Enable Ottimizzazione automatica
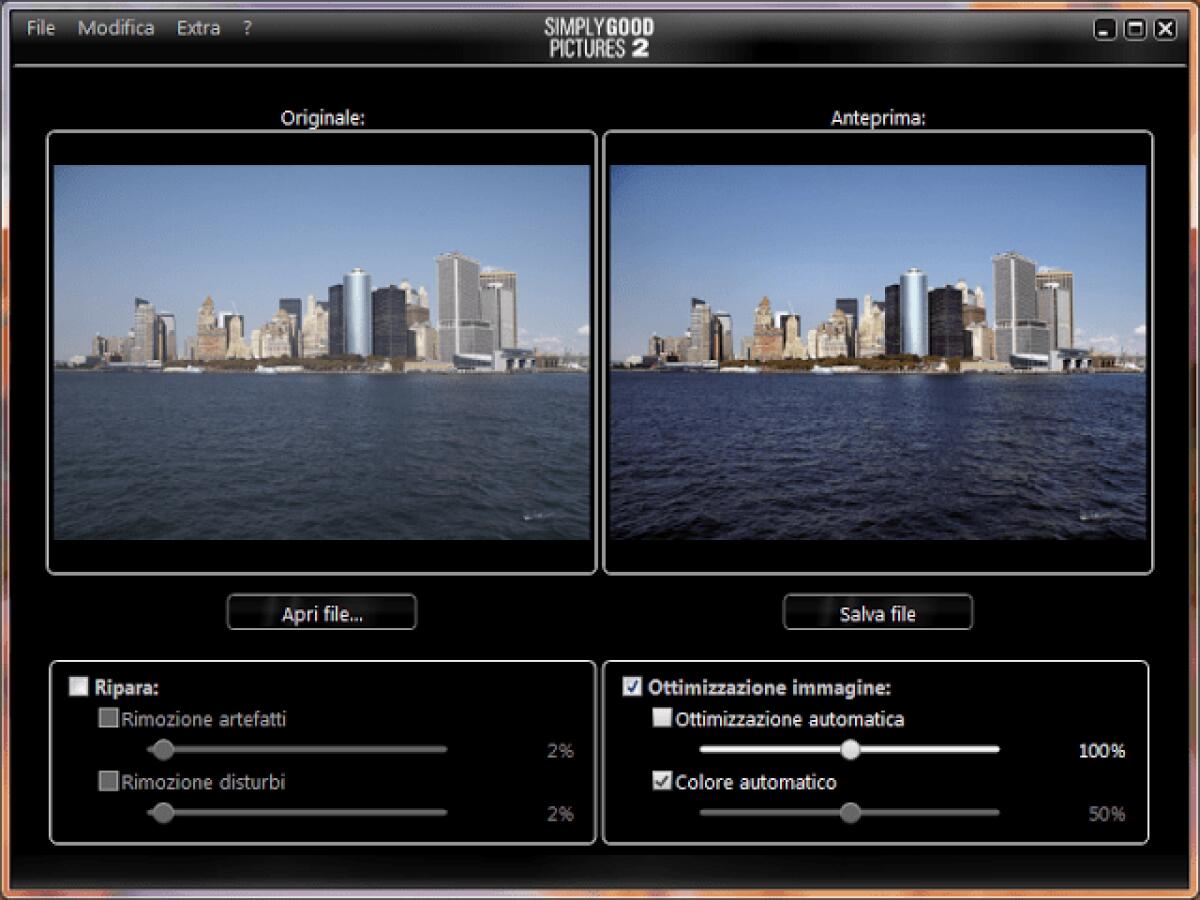This screenshot has height=900, width=1200. 662,717
